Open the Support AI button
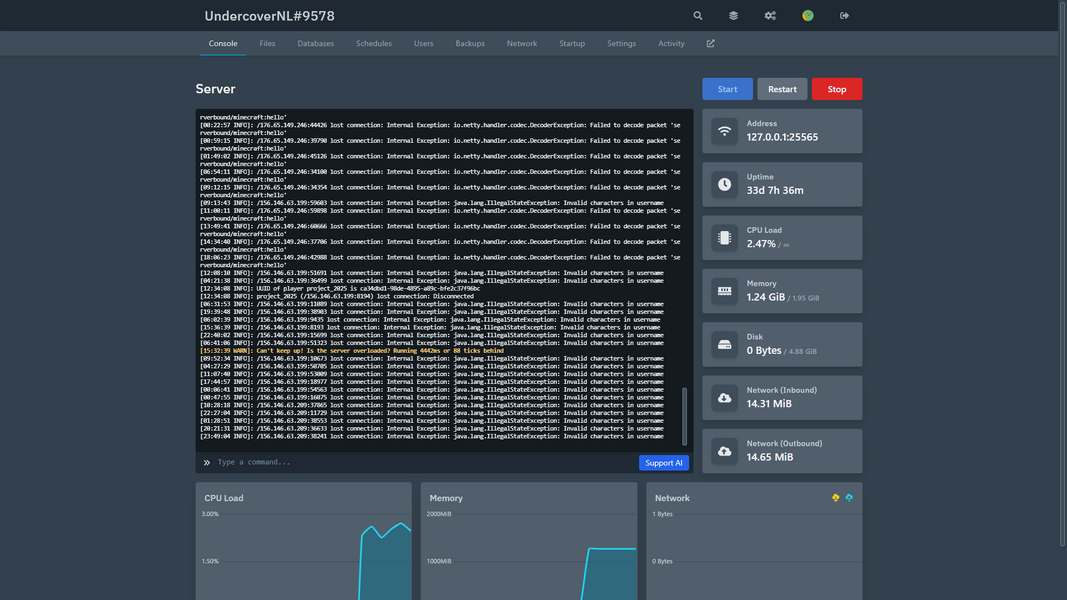 point(663,463)
